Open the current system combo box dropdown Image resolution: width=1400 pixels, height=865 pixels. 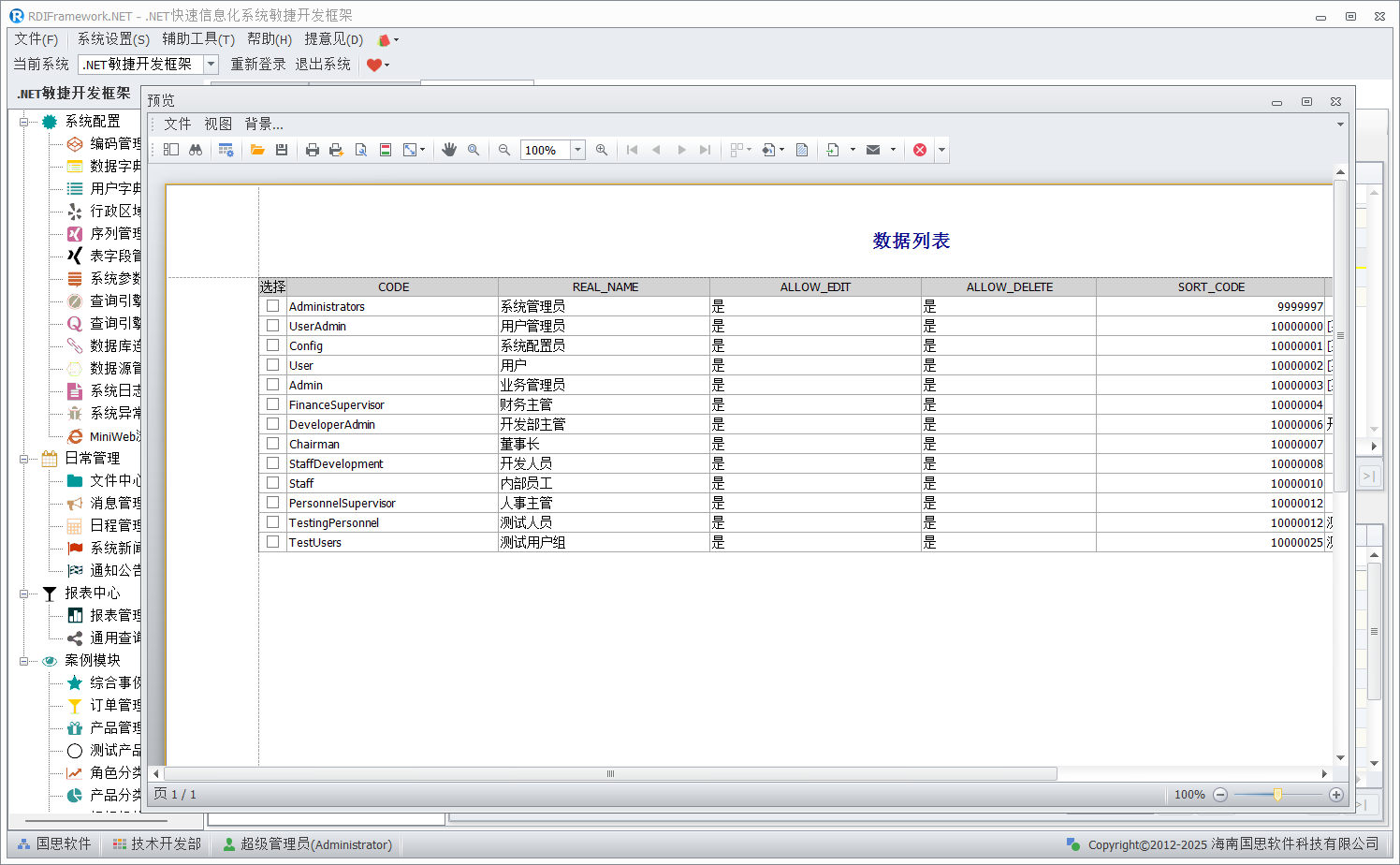click(x=211, y=64)
